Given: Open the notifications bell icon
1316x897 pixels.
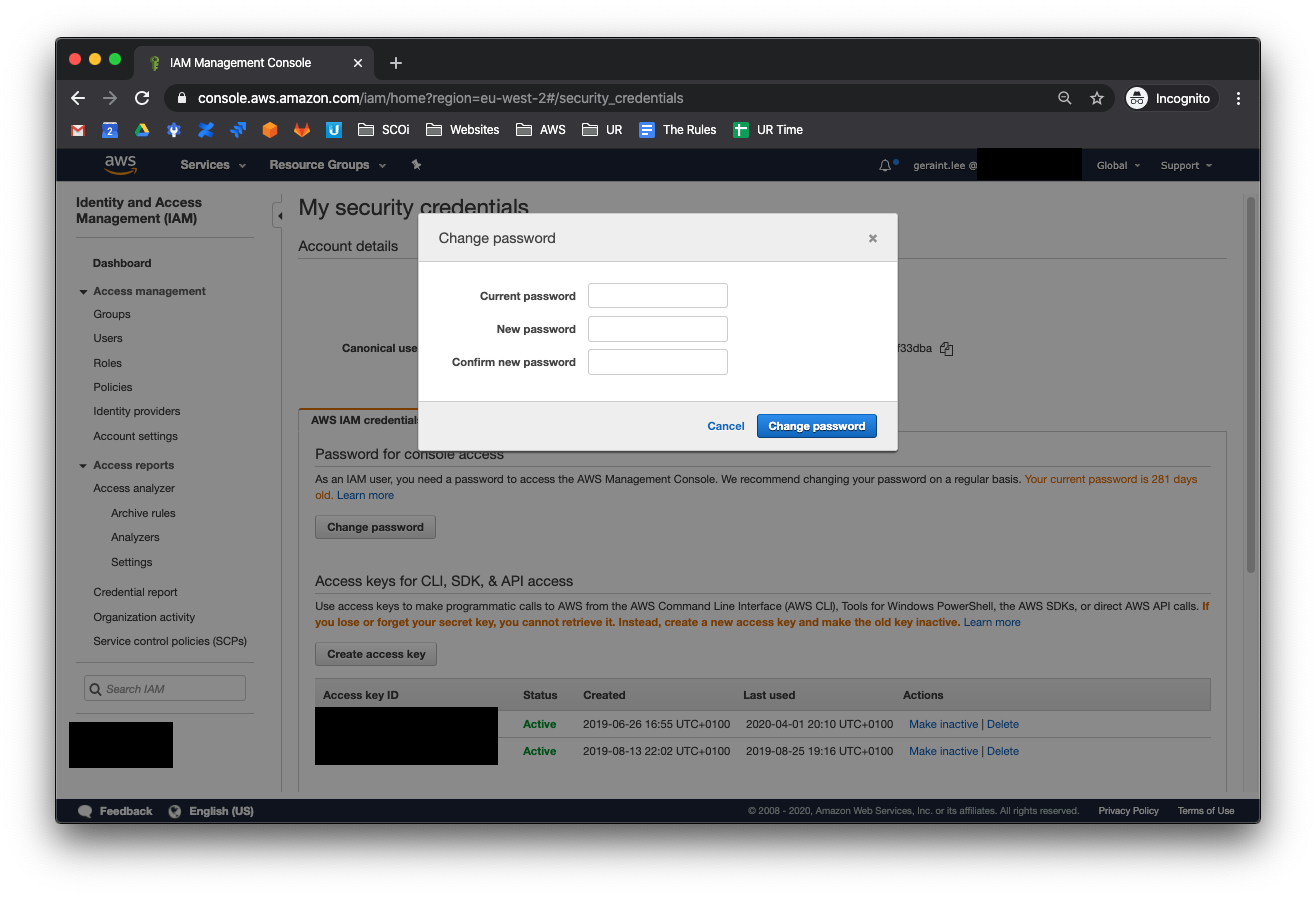Looking at the screenshot, I should click(x=885, y=165).
